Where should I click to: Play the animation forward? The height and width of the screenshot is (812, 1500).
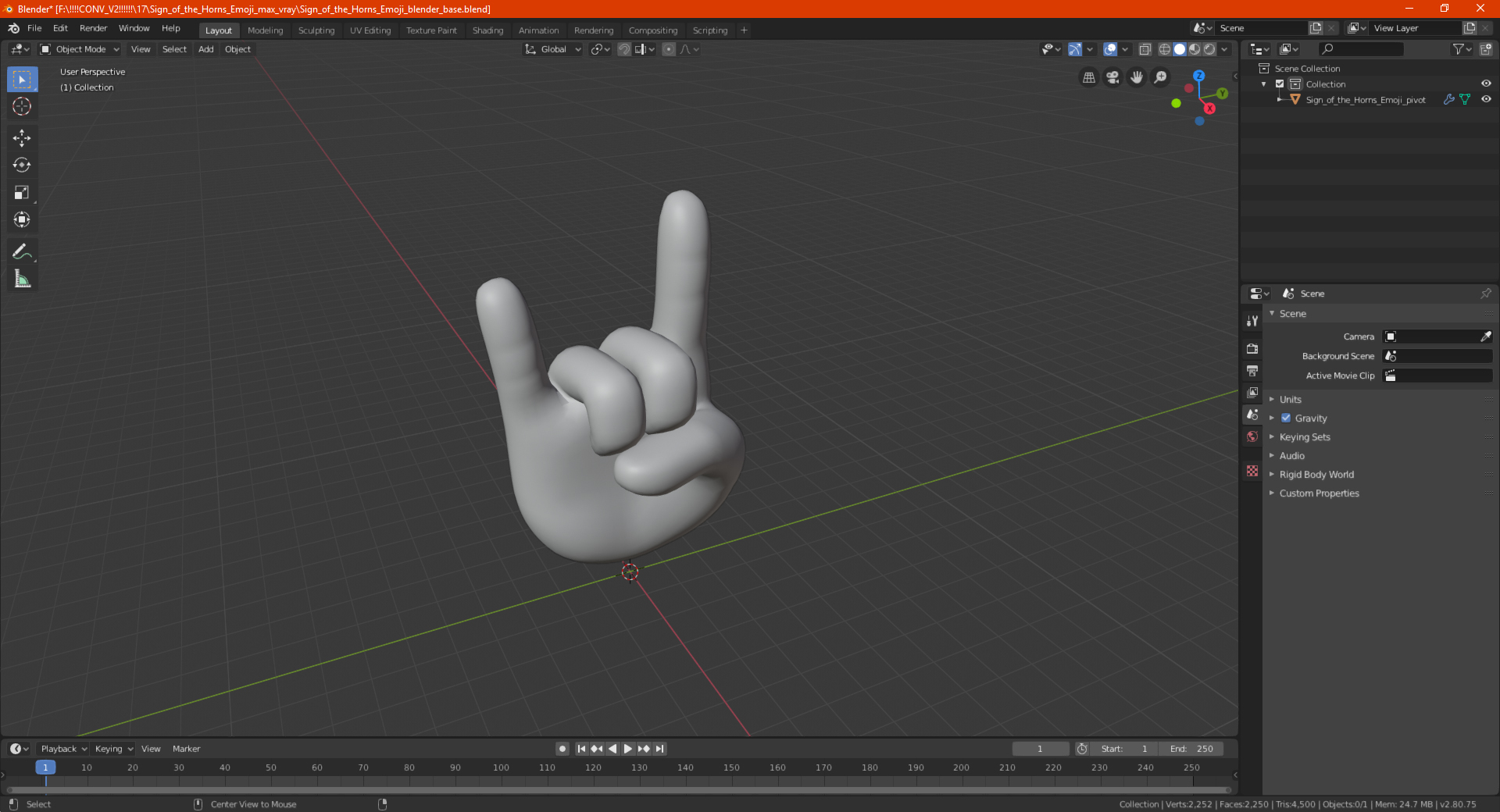[x=628, y=749]
